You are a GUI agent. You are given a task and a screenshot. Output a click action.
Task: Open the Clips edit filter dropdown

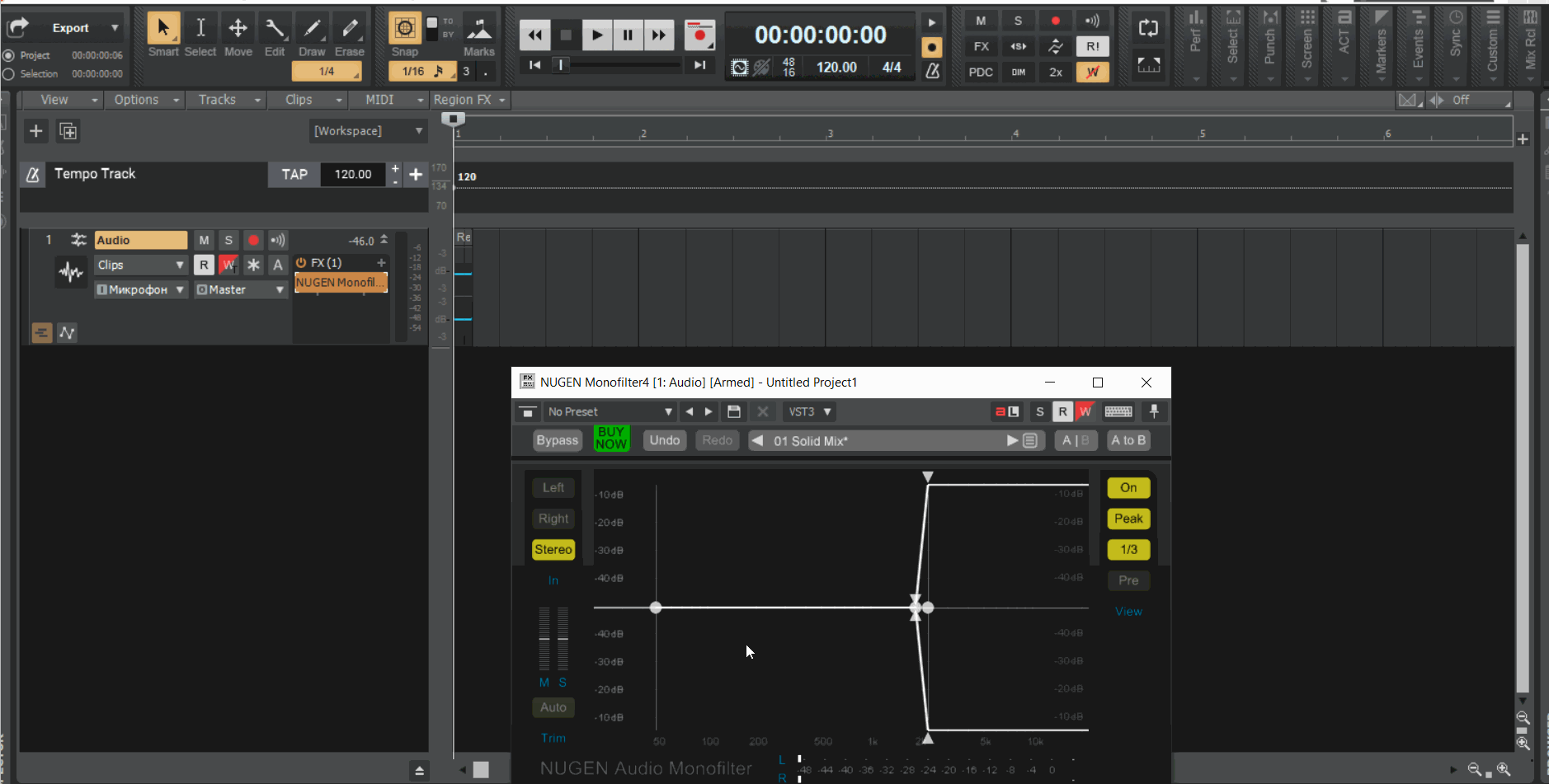point(140,265)
